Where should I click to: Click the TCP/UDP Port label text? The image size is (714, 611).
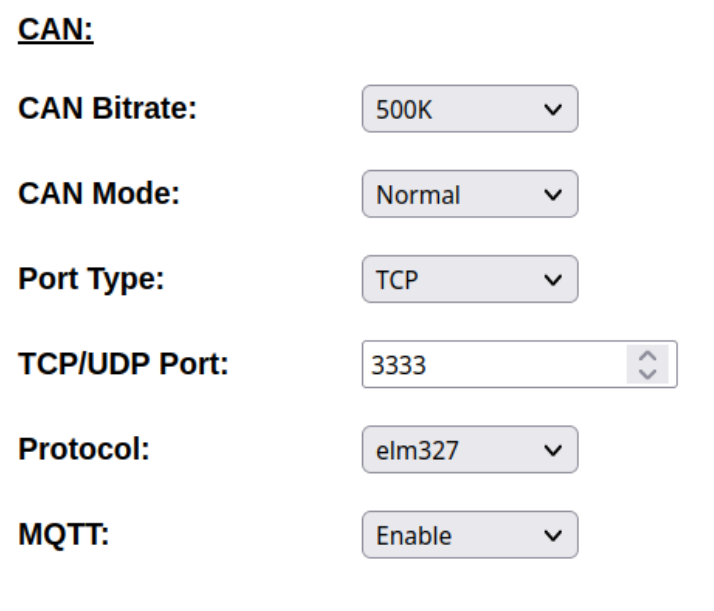click(123, 364)
